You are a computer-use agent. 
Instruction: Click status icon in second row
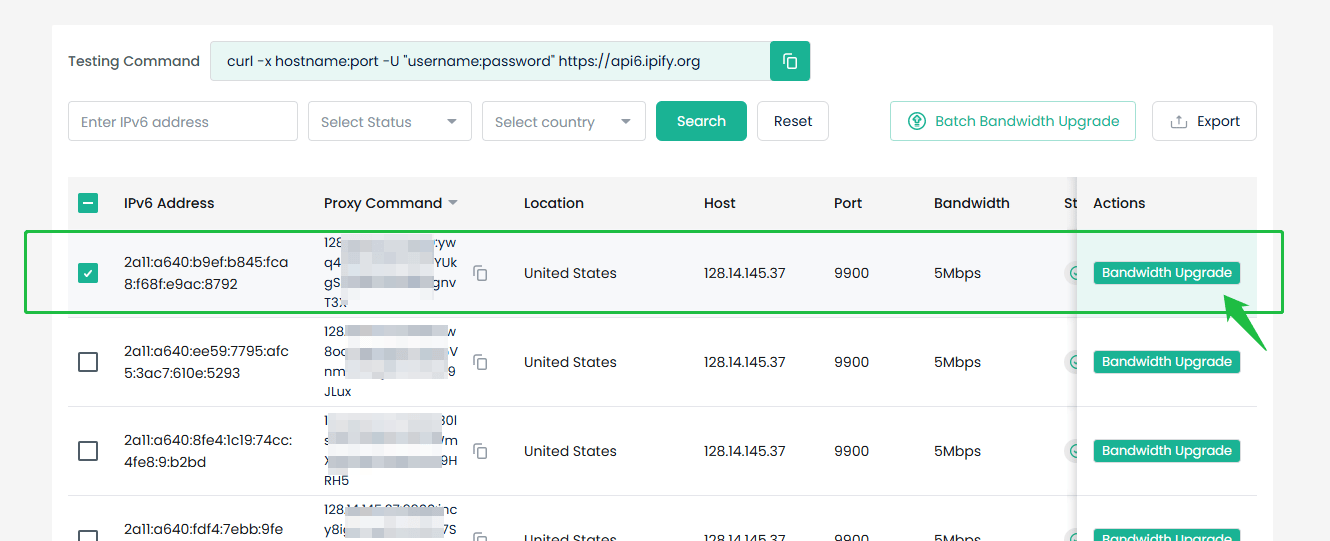point(1072,362)
